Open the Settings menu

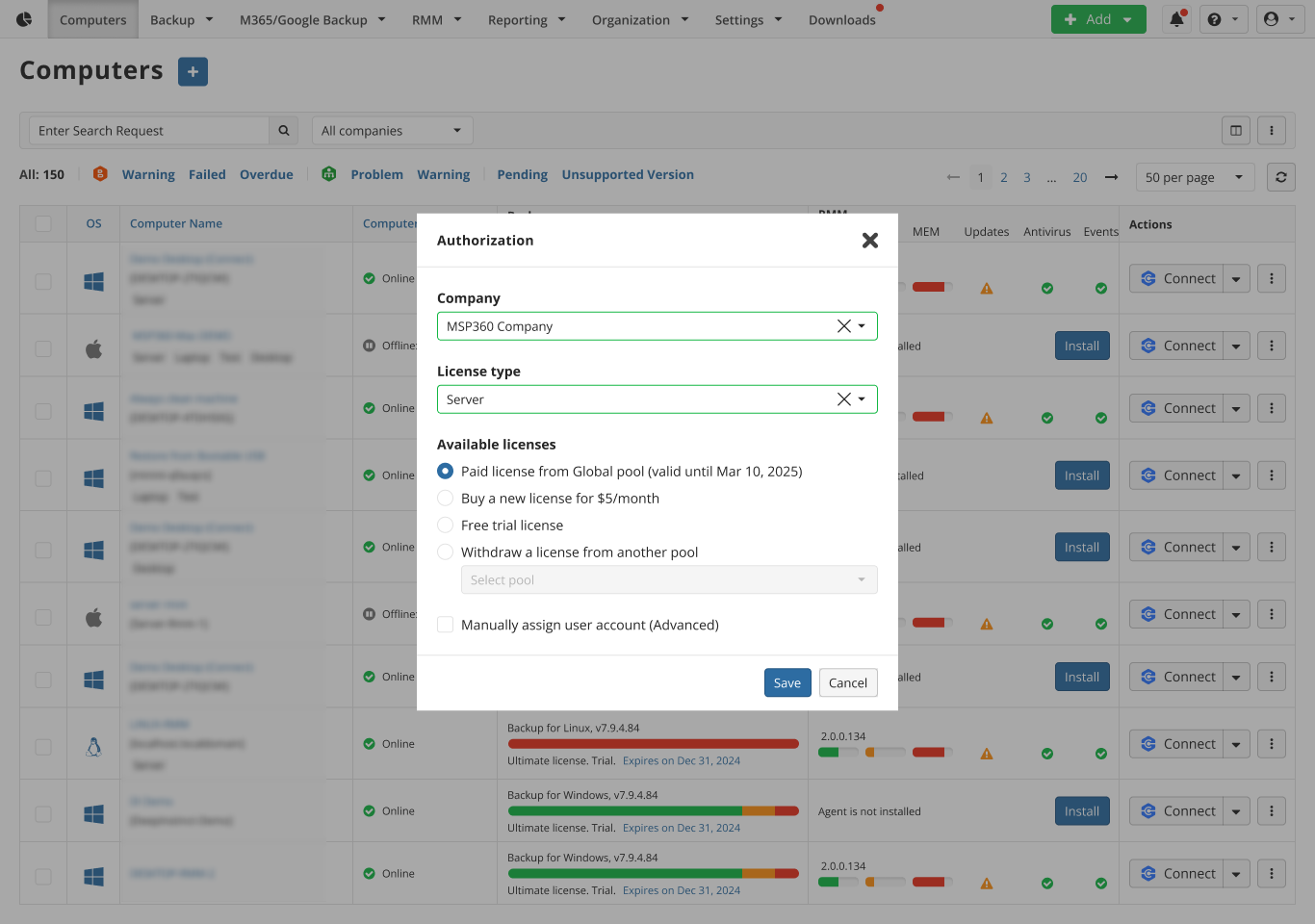[x=748, y=19]
